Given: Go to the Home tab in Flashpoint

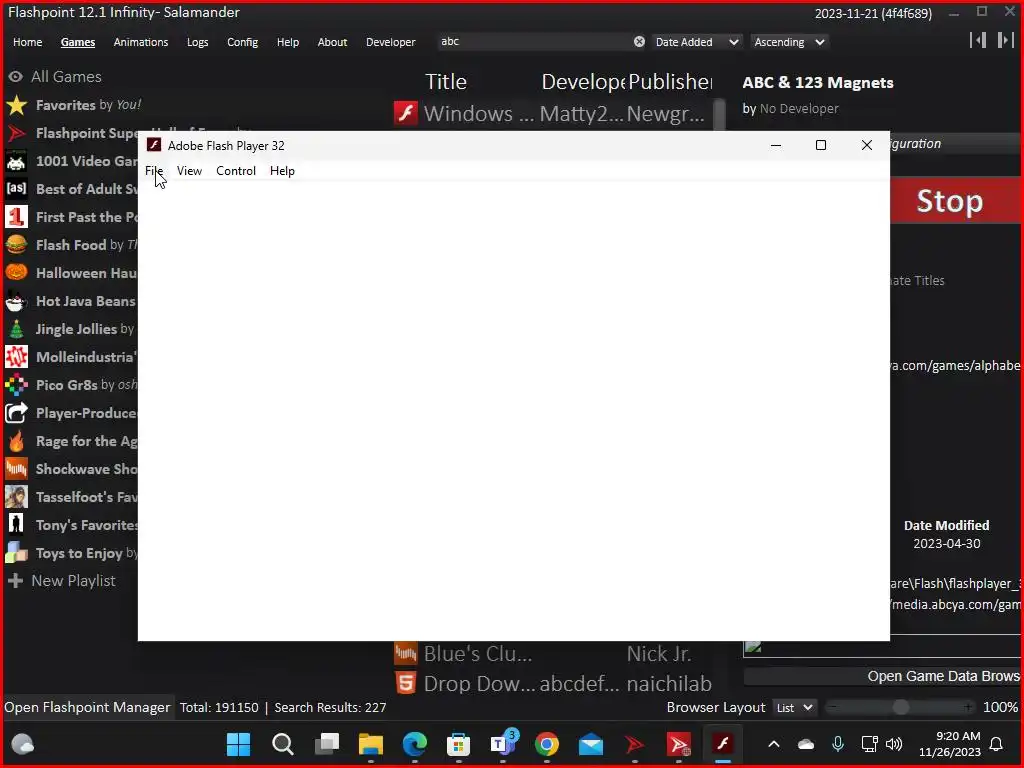Looking at the screenshot, I should (27, 42).
